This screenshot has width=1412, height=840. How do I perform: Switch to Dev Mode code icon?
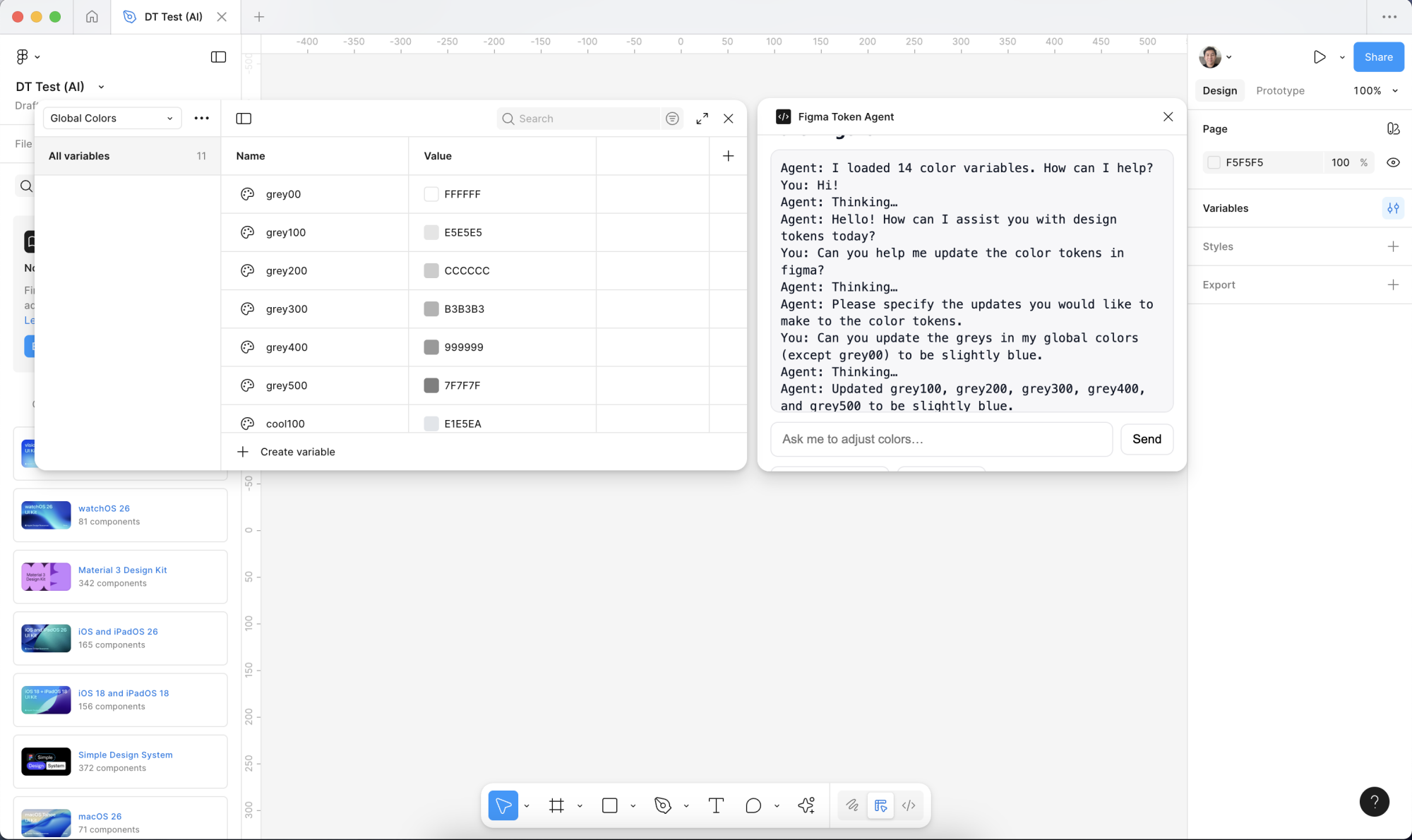point(909,805)
